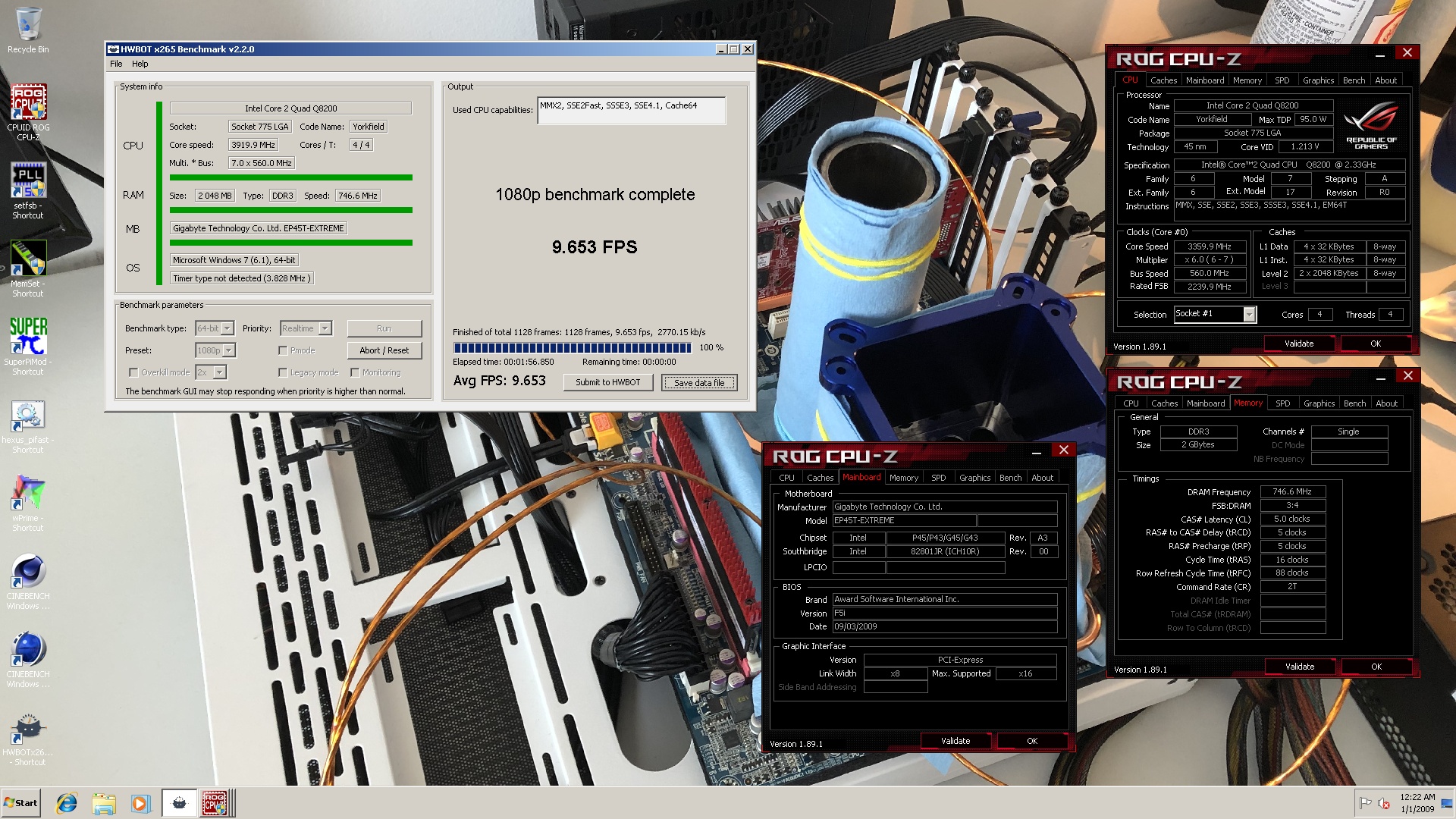Launch the HWBOTx265 shortcut icon
Screen dimensions: 1456x819
point(28,739)
